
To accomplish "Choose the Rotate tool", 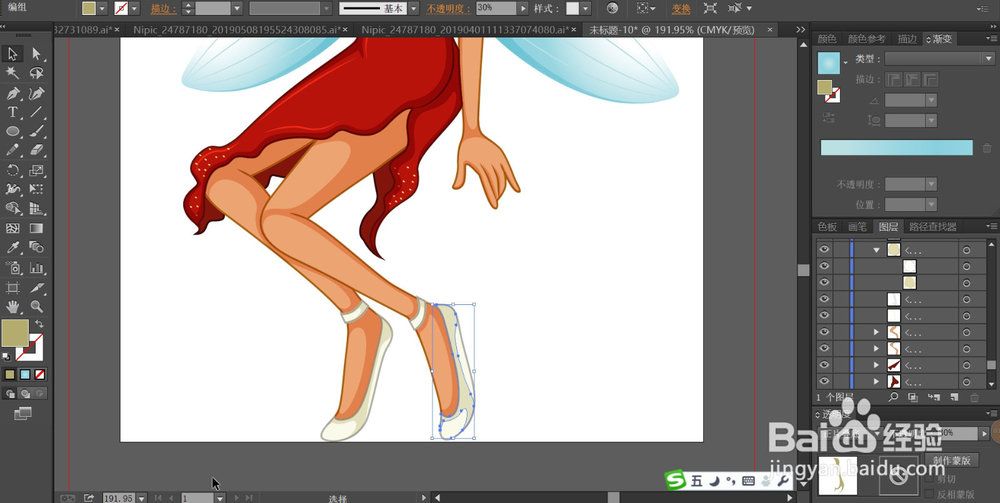I will pyautogui.click(x=13, y=170).
